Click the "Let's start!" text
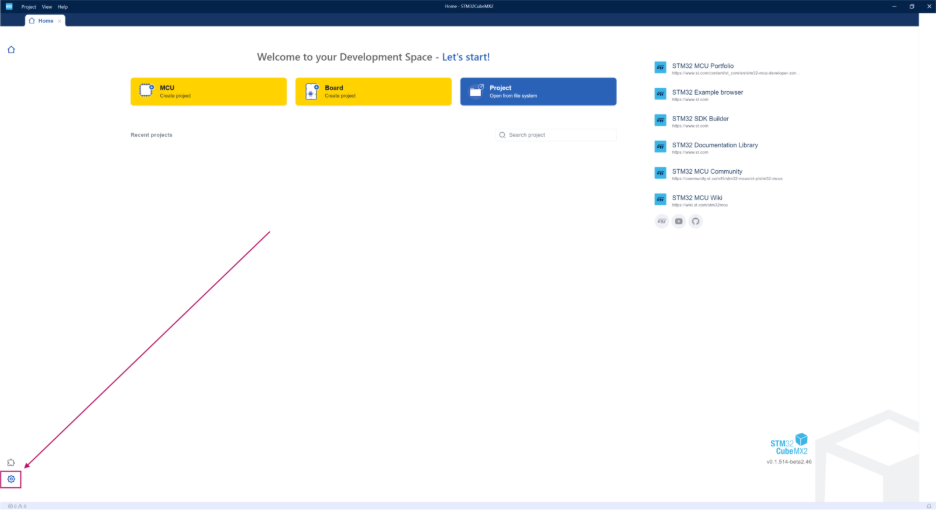936x510 pixels. (x=466, y=57)
